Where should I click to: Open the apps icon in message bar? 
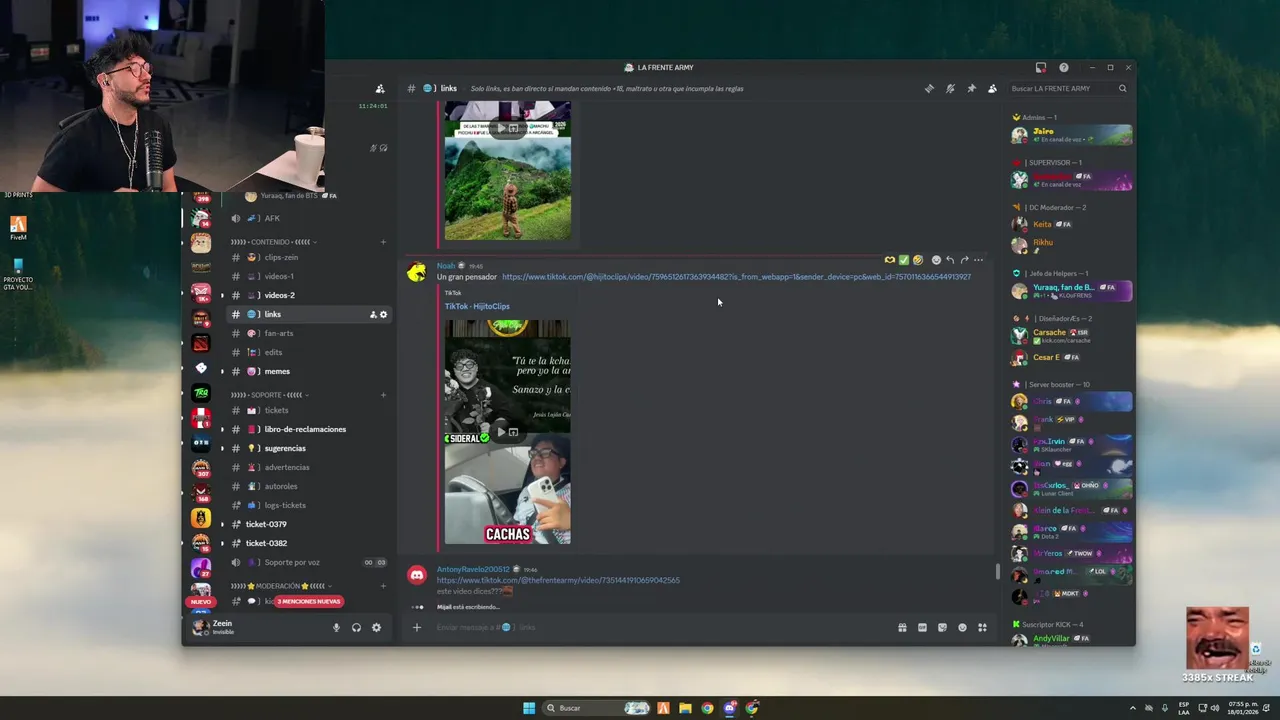[x=982, y=628]
